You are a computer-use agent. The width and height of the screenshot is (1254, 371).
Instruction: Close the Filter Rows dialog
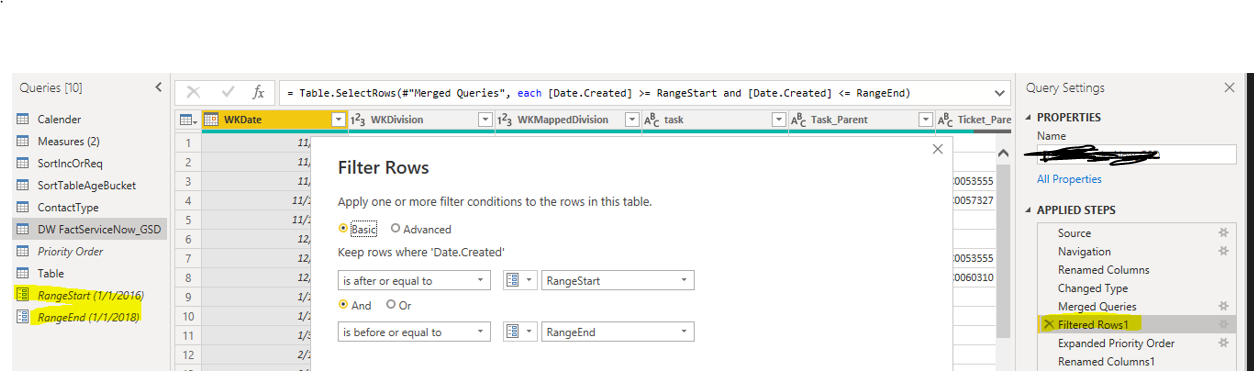(x=937, y=149)
